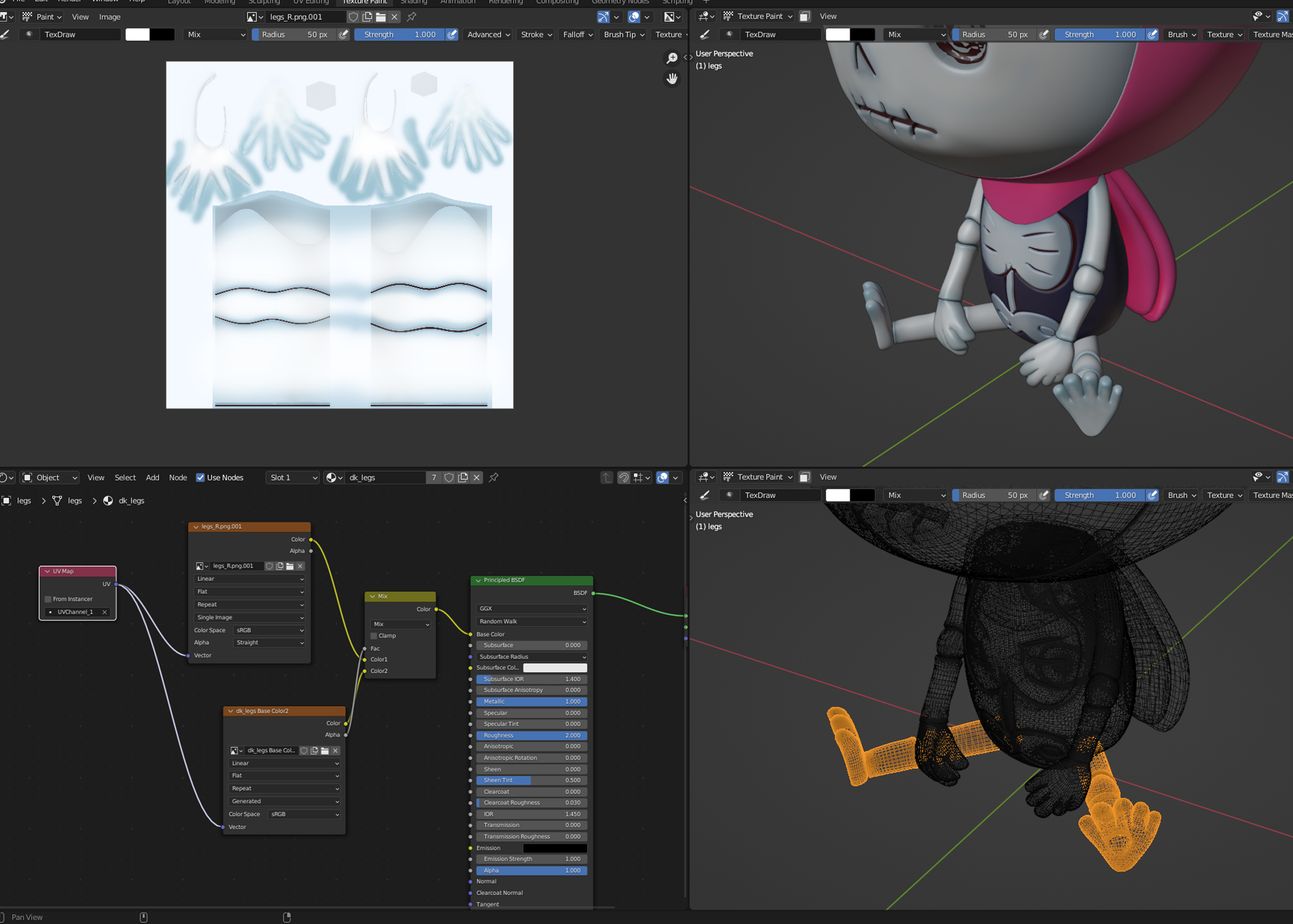Switch to the Animation workspace tab
The image size is (1293, 924).
click(457, 2)
